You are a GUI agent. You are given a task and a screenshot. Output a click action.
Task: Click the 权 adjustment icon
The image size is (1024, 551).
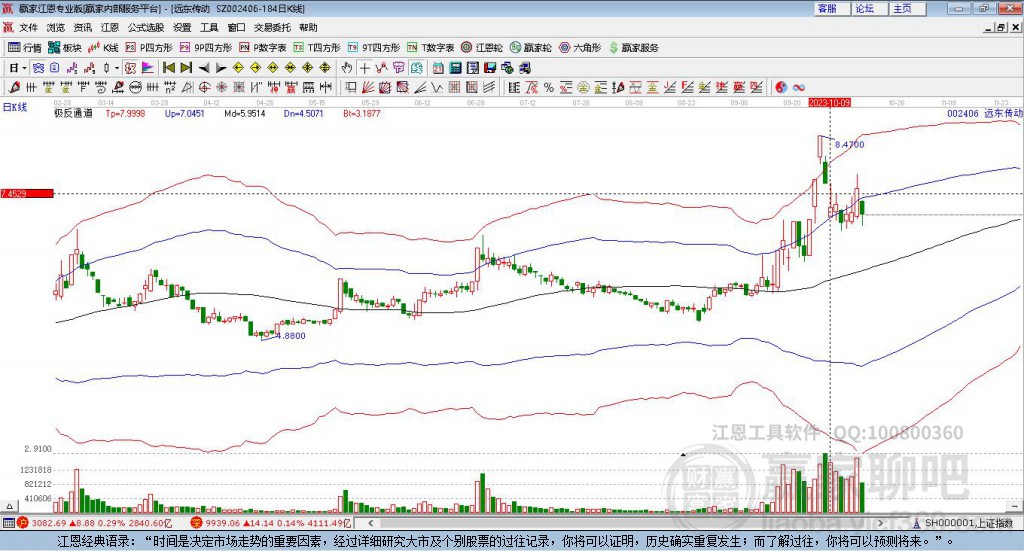click(x=131, y=68)
